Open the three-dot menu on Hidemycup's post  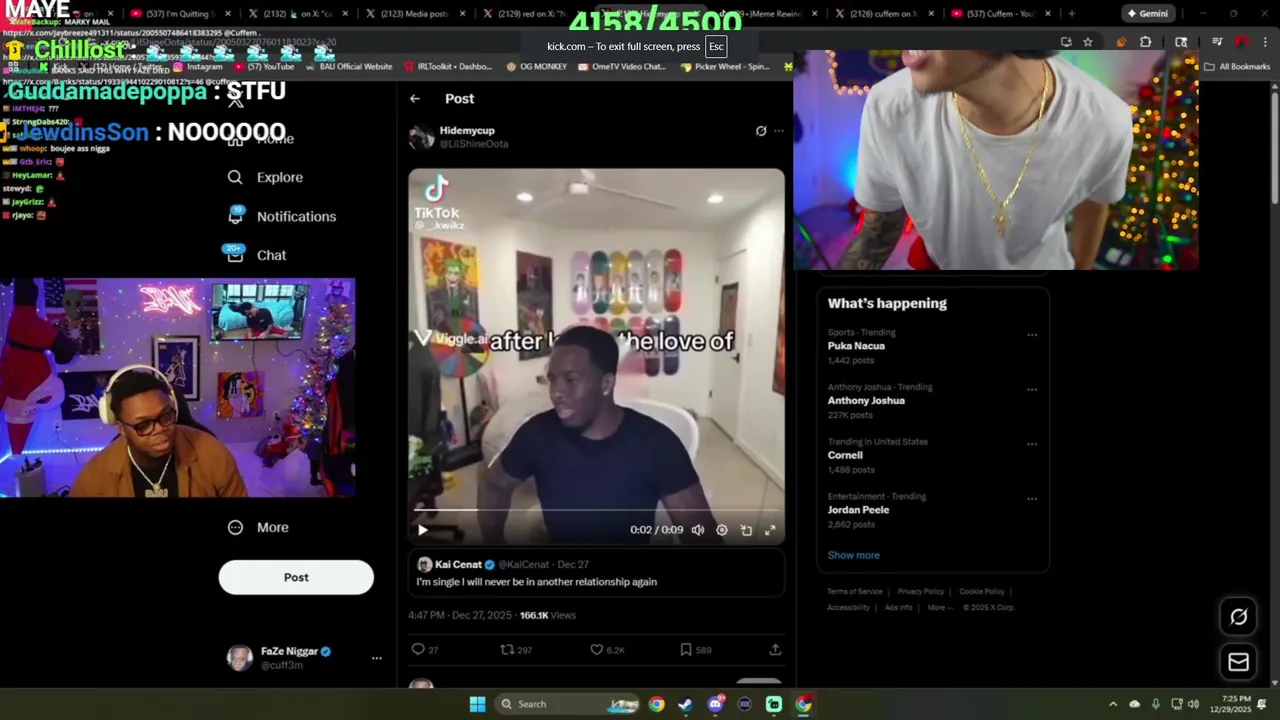click(x=779, y=131)
